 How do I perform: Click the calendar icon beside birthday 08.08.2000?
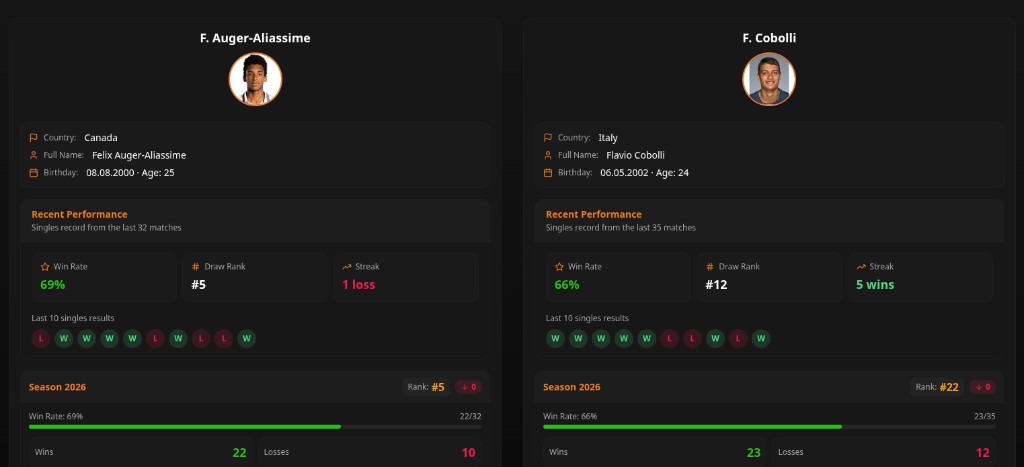point(33,173)
